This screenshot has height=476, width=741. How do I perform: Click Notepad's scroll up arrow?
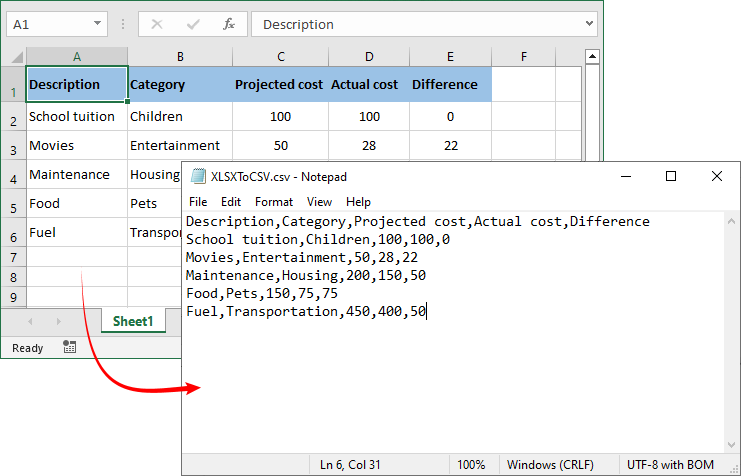pyautogui.click(x=731, y=221)
